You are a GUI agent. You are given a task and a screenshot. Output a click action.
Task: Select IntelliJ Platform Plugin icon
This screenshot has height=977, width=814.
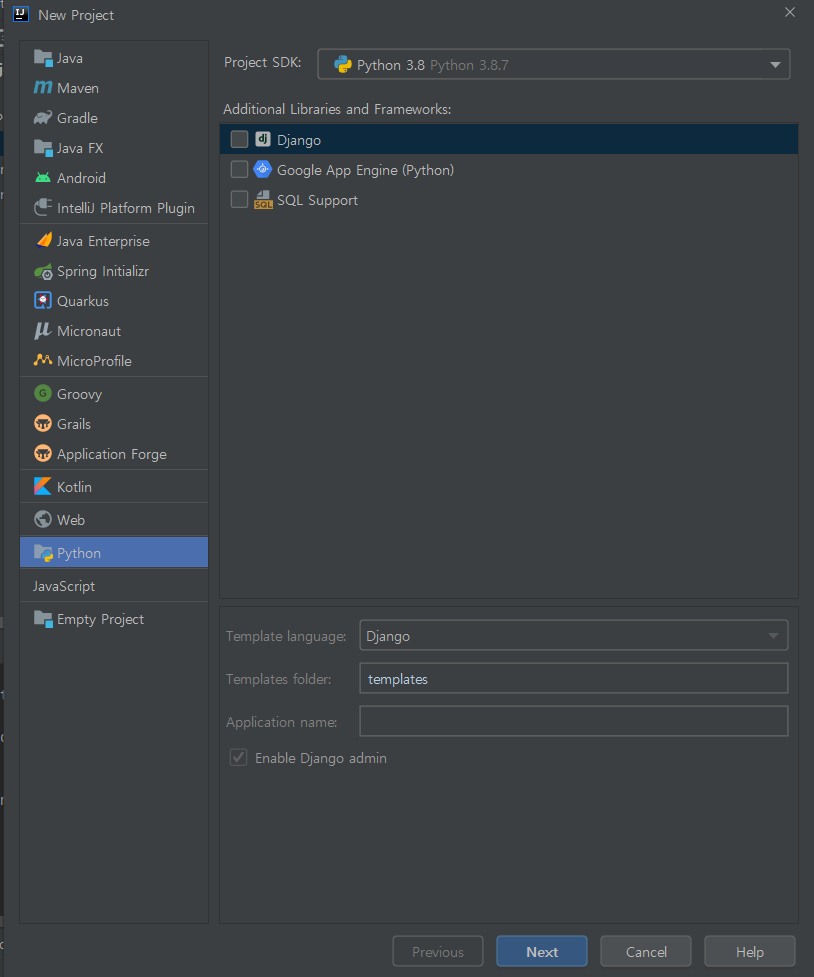click(x=43, y=207)
